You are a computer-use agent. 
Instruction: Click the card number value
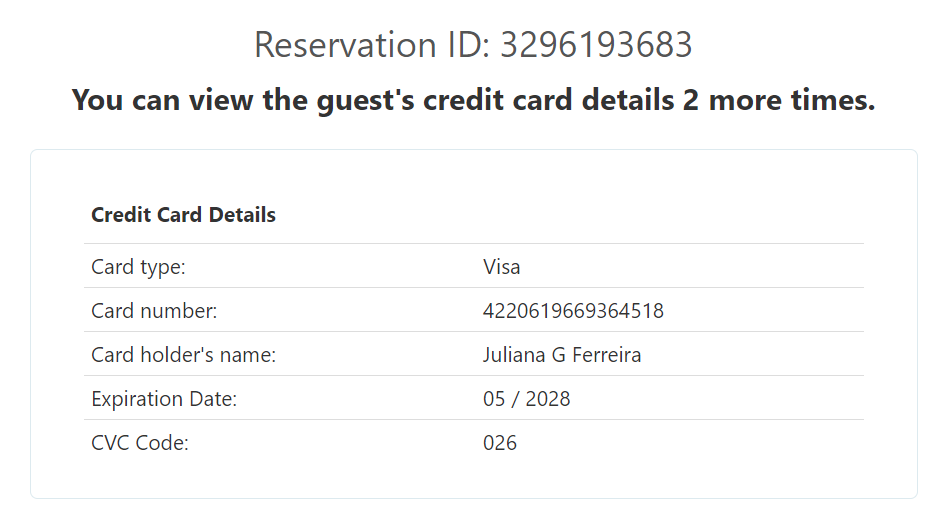573,312
